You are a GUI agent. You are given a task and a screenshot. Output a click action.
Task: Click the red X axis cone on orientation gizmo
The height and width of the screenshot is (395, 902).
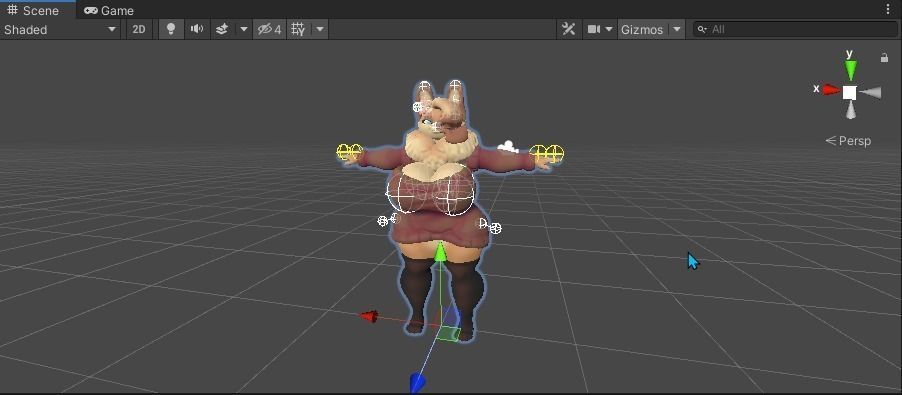pyautogui.click(x=831, y=90)
